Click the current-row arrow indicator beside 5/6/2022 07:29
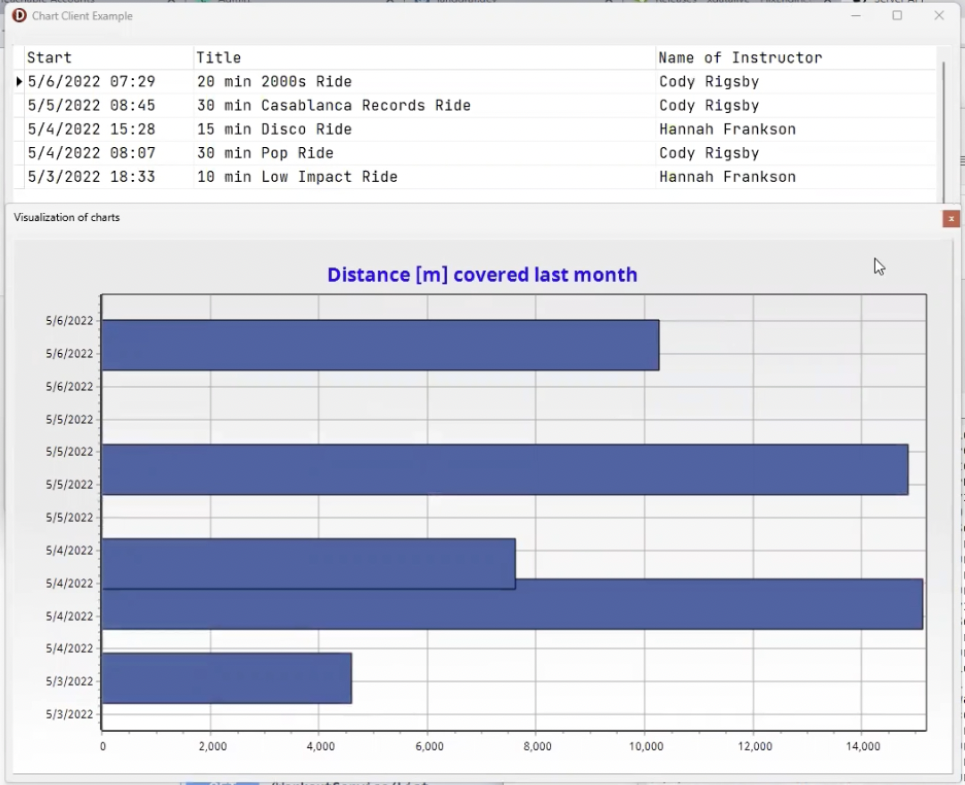The height and width of the screenshot is (785, 965). [x=19, y=81]
